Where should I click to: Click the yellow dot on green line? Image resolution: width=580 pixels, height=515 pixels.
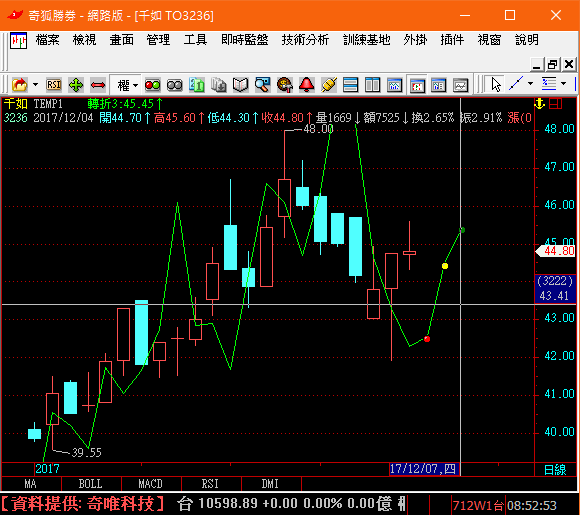tap(445, 266)
